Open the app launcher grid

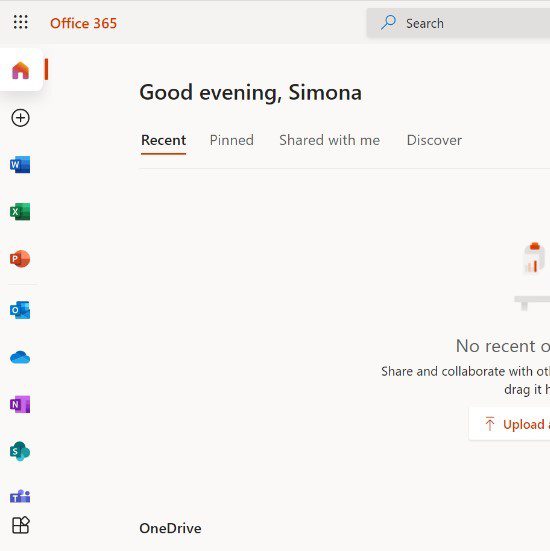[x=20, y=22]
